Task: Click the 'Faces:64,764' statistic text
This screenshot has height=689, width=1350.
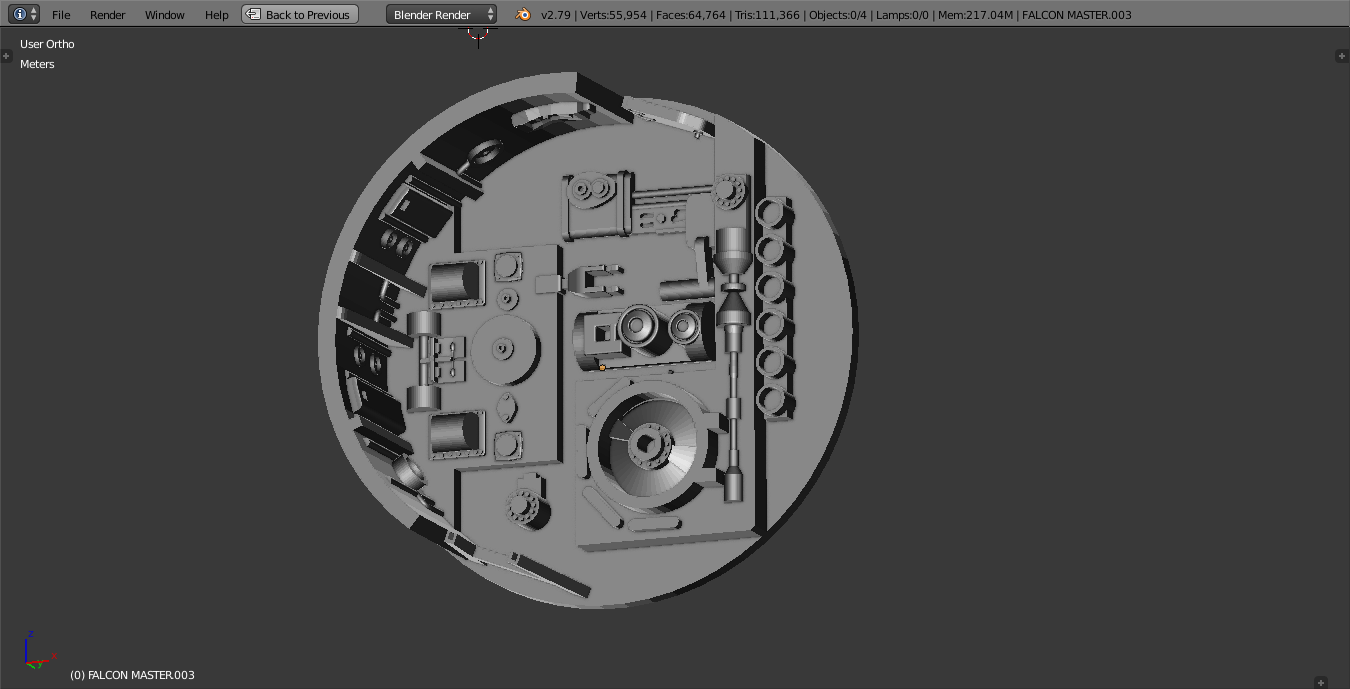Action: (691, 15)
